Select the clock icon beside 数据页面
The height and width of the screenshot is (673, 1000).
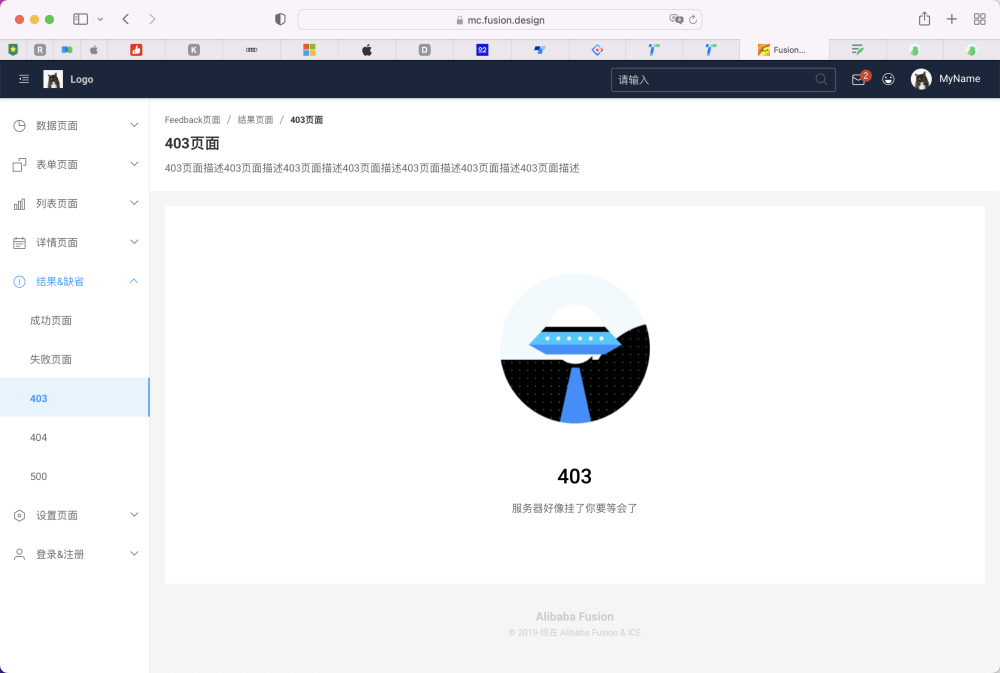pyautogui.click(x=20, y=124)
